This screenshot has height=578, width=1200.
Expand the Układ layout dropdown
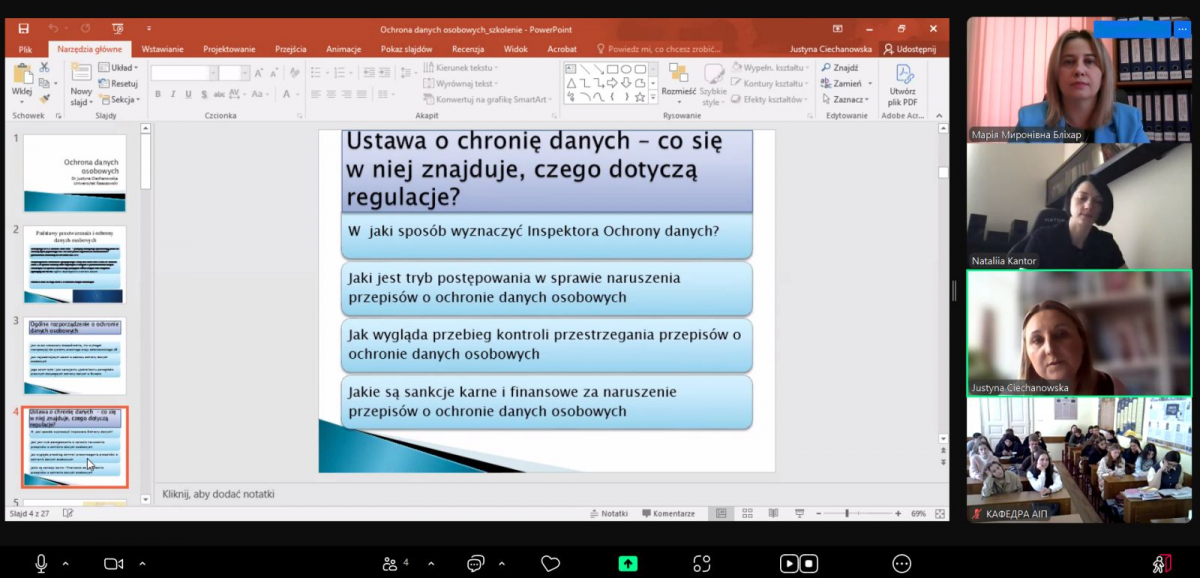120,68
